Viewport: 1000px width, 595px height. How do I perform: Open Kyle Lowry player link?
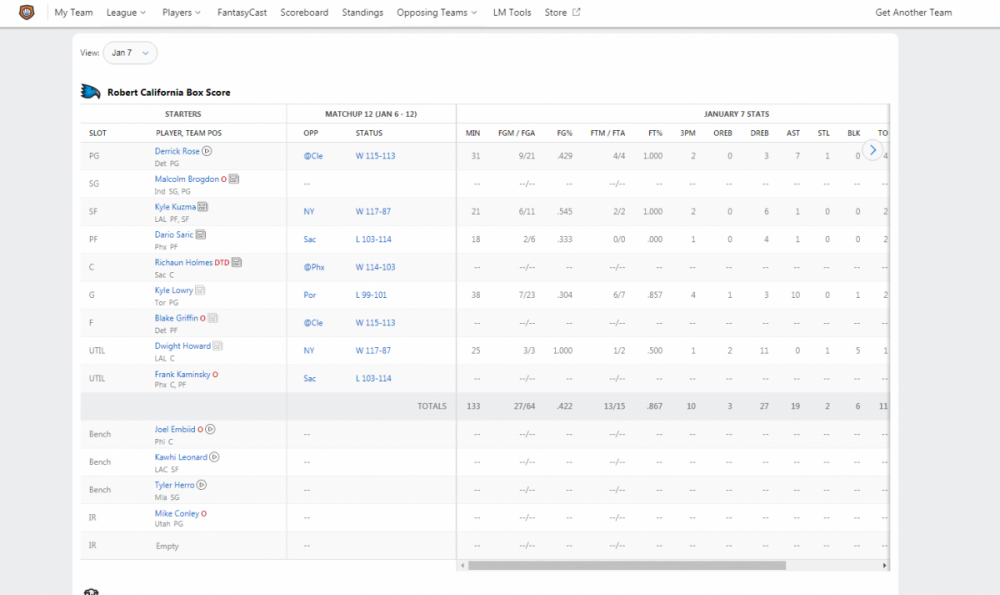(174, 290)
